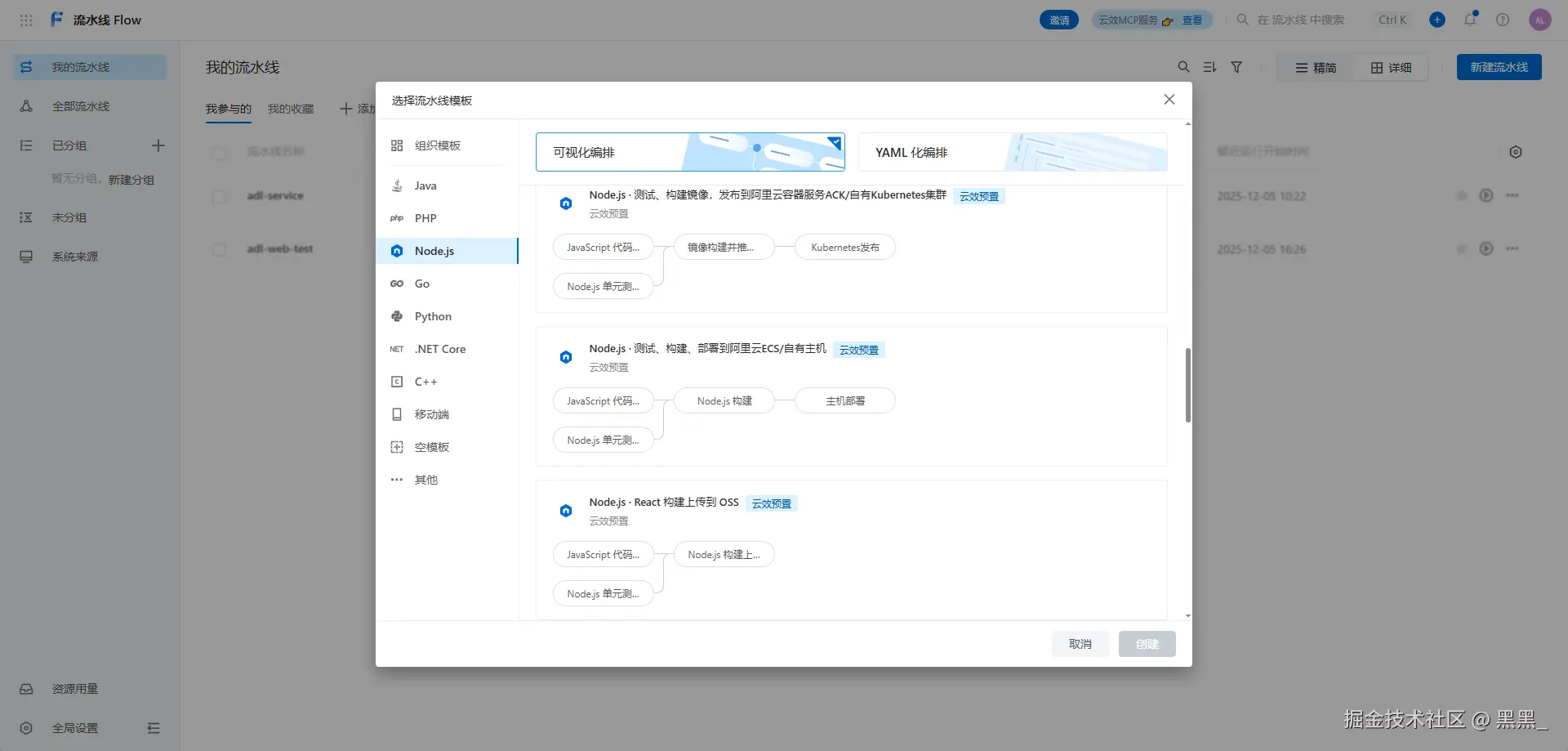Switch to 我参与的 tab

pyautogui.click(x=229, y=110)
